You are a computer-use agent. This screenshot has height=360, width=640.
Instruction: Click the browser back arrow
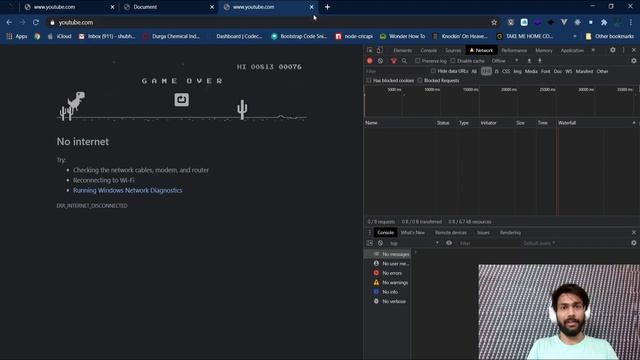tap(9, 22)
